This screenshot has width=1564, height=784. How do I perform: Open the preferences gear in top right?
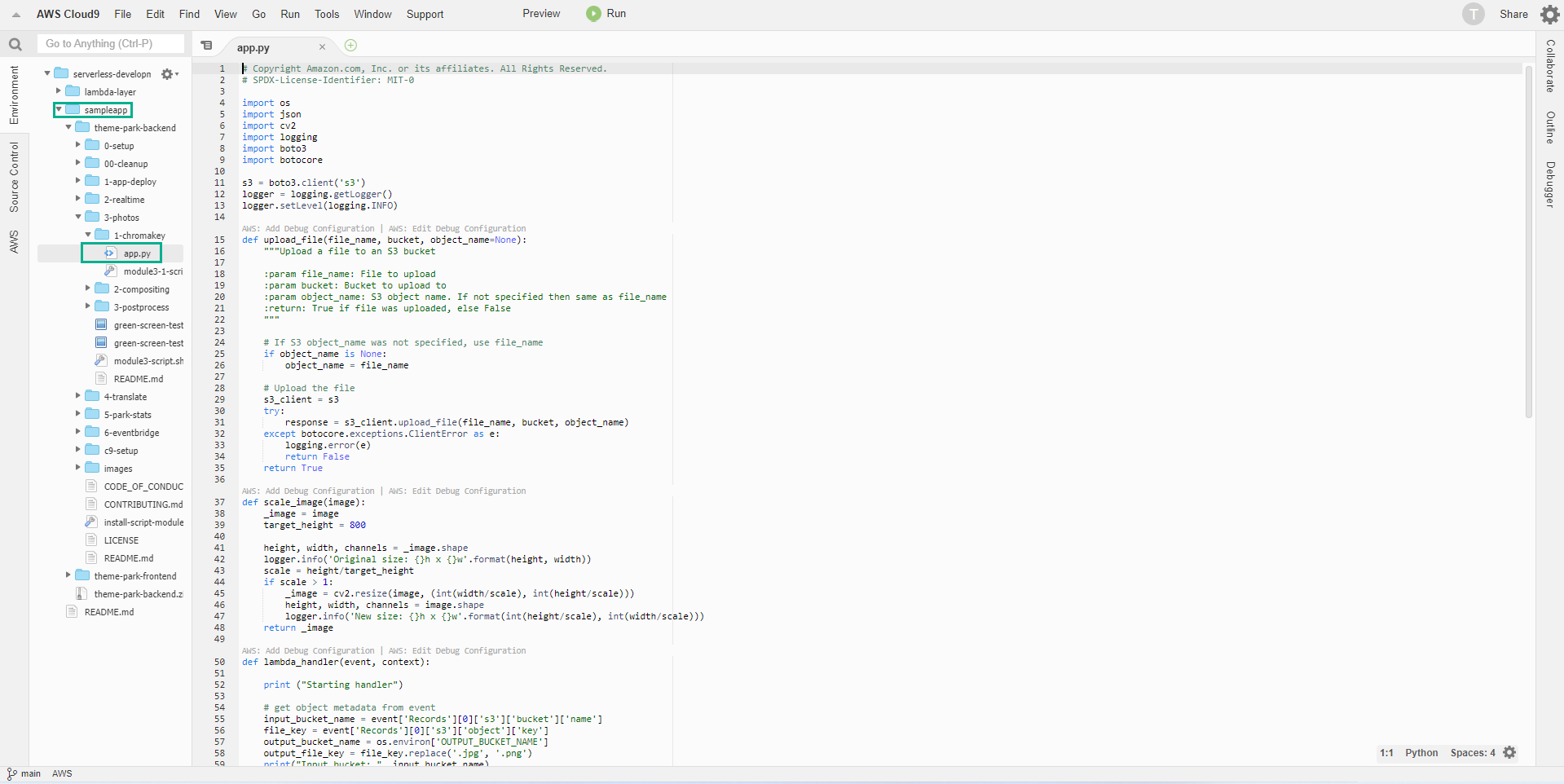point(1549,14)
